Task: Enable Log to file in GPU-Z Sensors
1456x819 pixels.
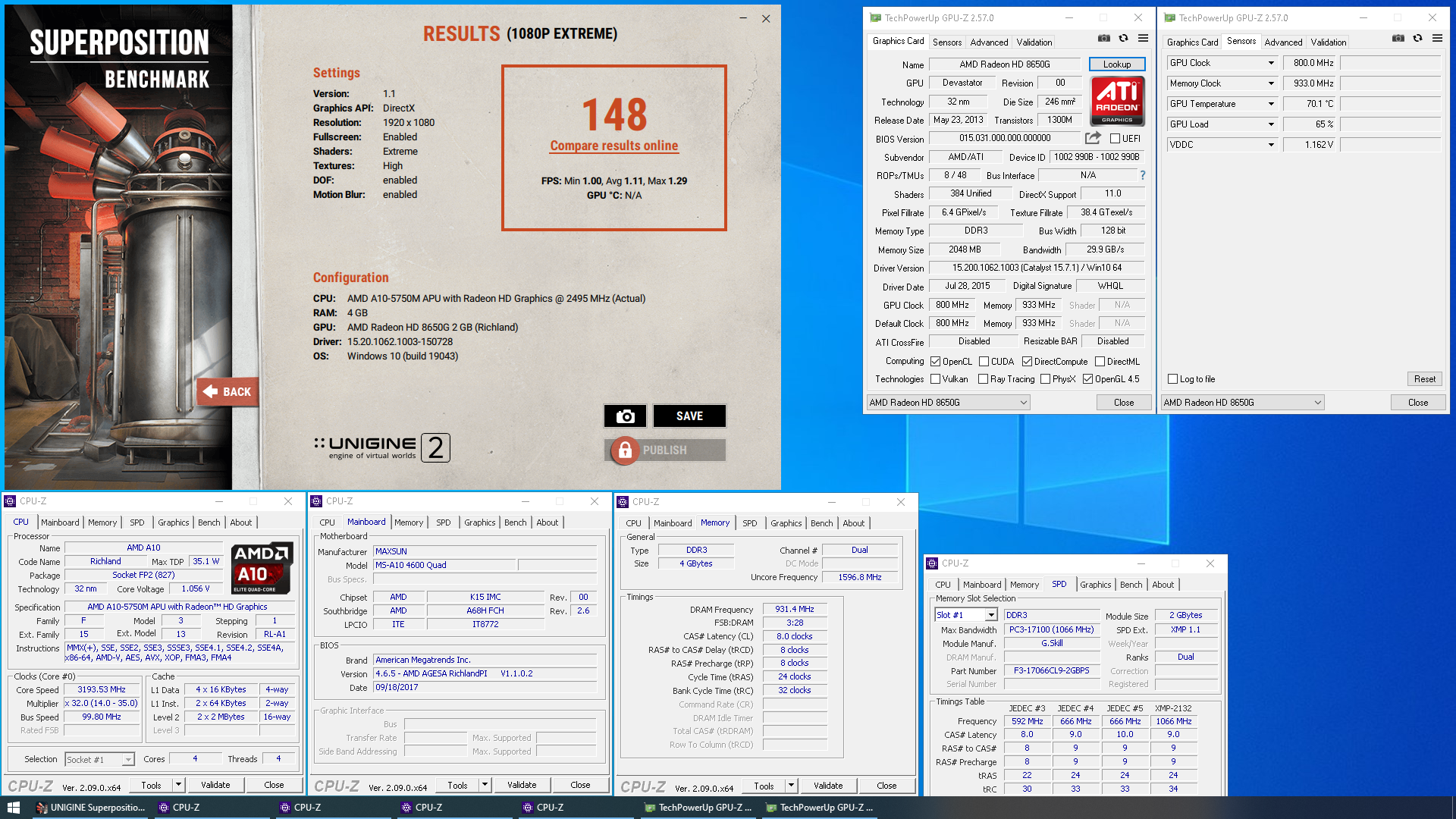Action: point(1173,379)
